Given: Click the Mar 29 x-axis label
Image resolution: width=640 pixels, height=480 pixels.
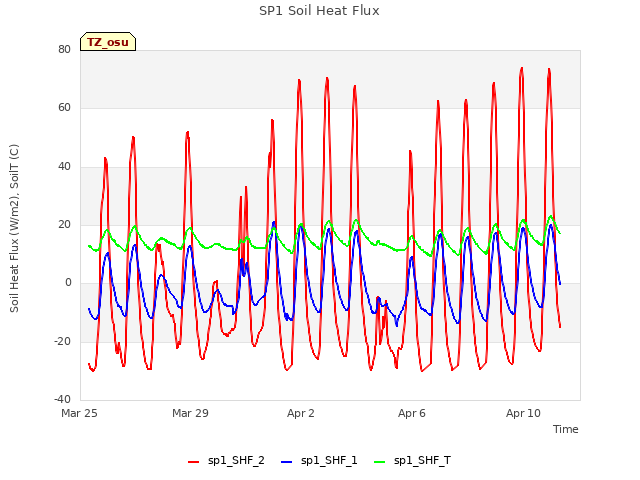Looking at the screenshot, I should 190,413.
